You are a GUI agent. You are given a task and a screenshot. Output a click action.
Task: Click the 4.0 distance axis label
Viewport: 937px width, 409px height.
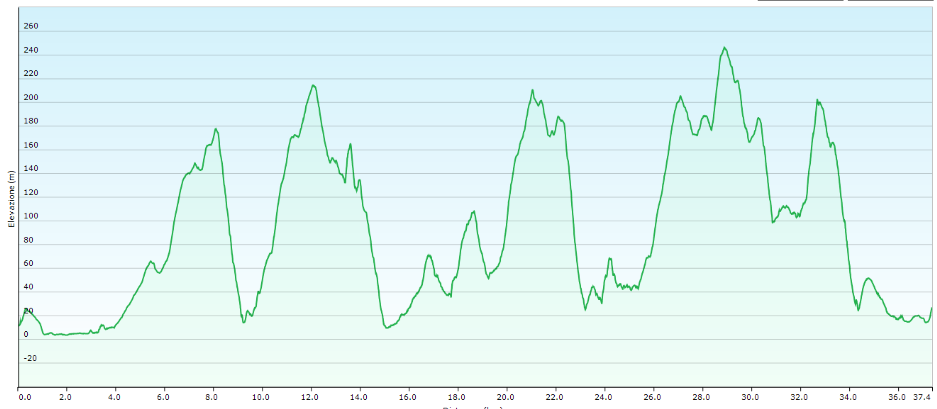(x=115, y=396)
